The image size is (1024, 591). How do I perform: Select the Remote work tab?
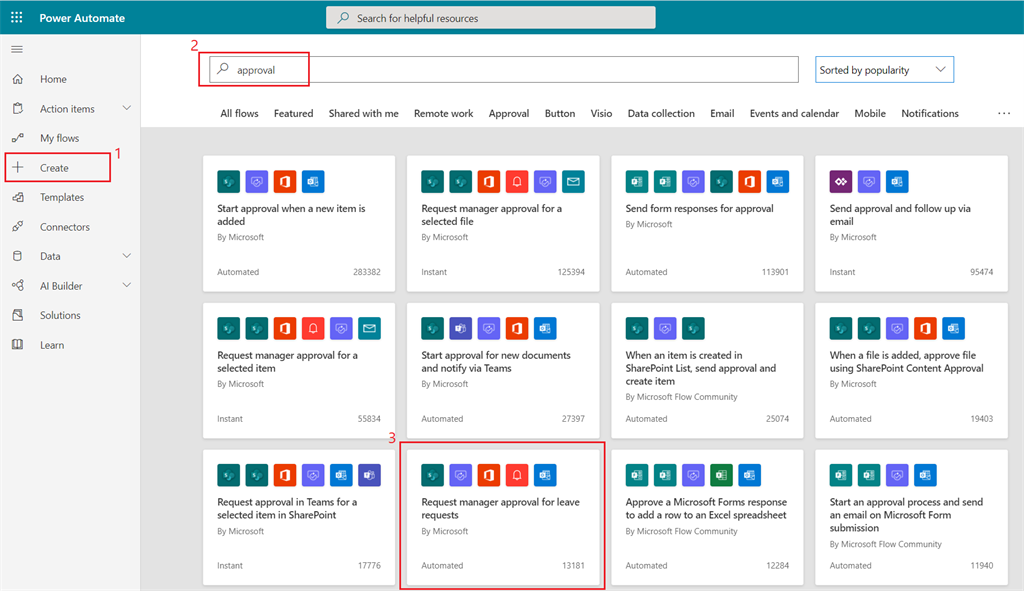(x=443, y=113)
